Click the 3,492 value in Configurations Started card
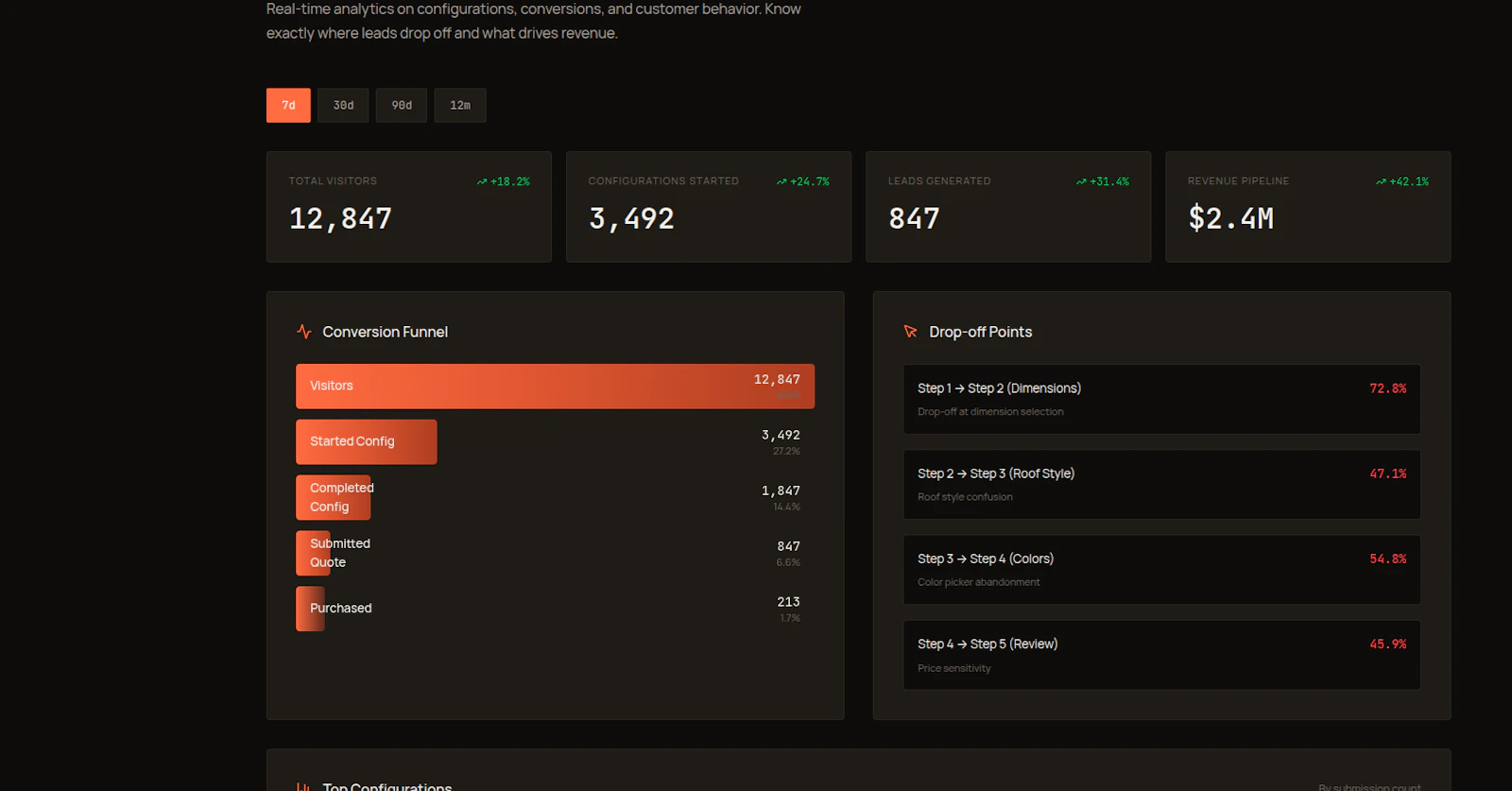The image size is (1512, 791). click(631, 219)
